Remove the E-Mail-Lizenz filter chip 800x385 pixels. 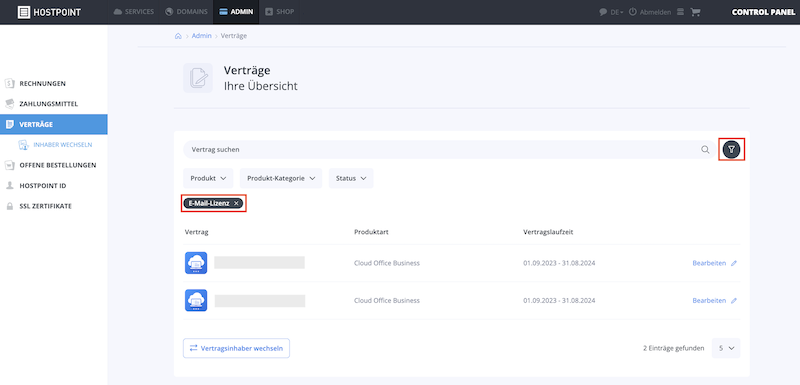click(x=236, y=203)
